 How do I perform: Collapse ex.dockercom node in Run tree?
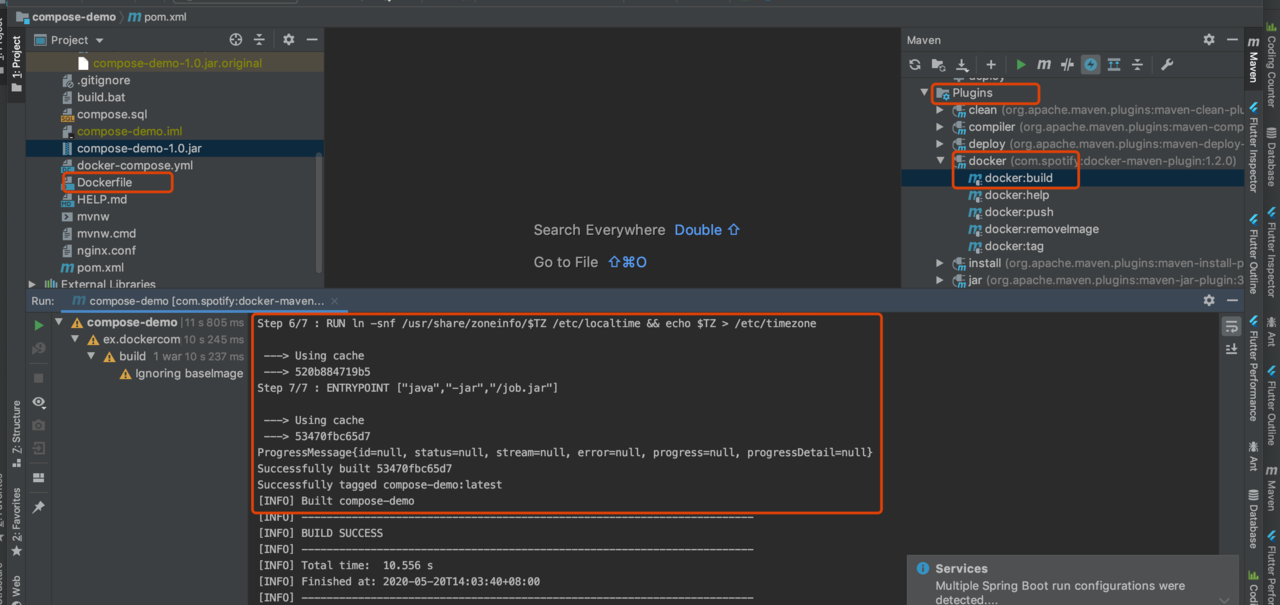coord(75,340)
